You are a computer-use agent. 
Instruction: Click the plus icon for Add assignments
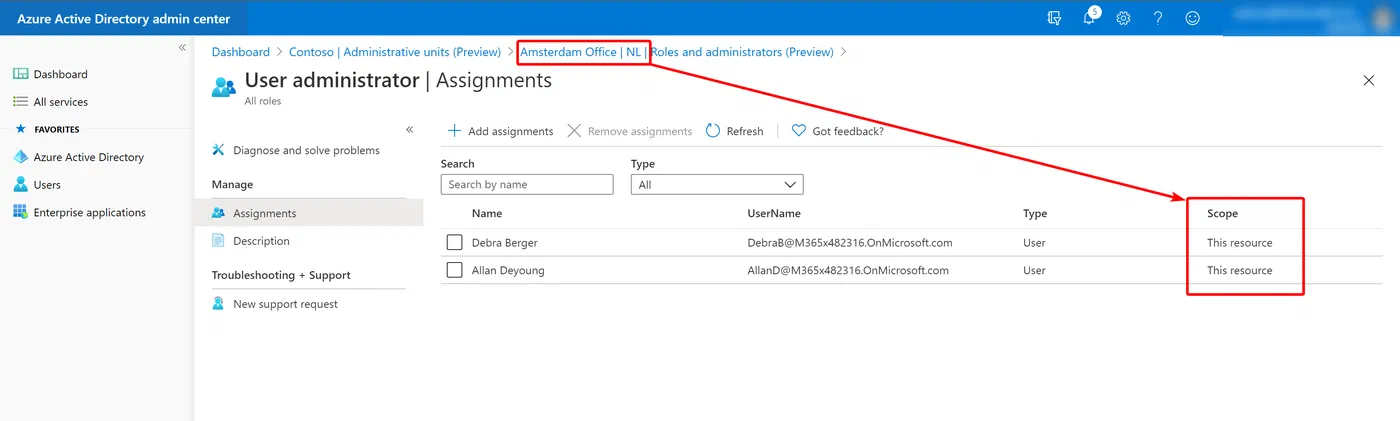(x=454, y=131)
